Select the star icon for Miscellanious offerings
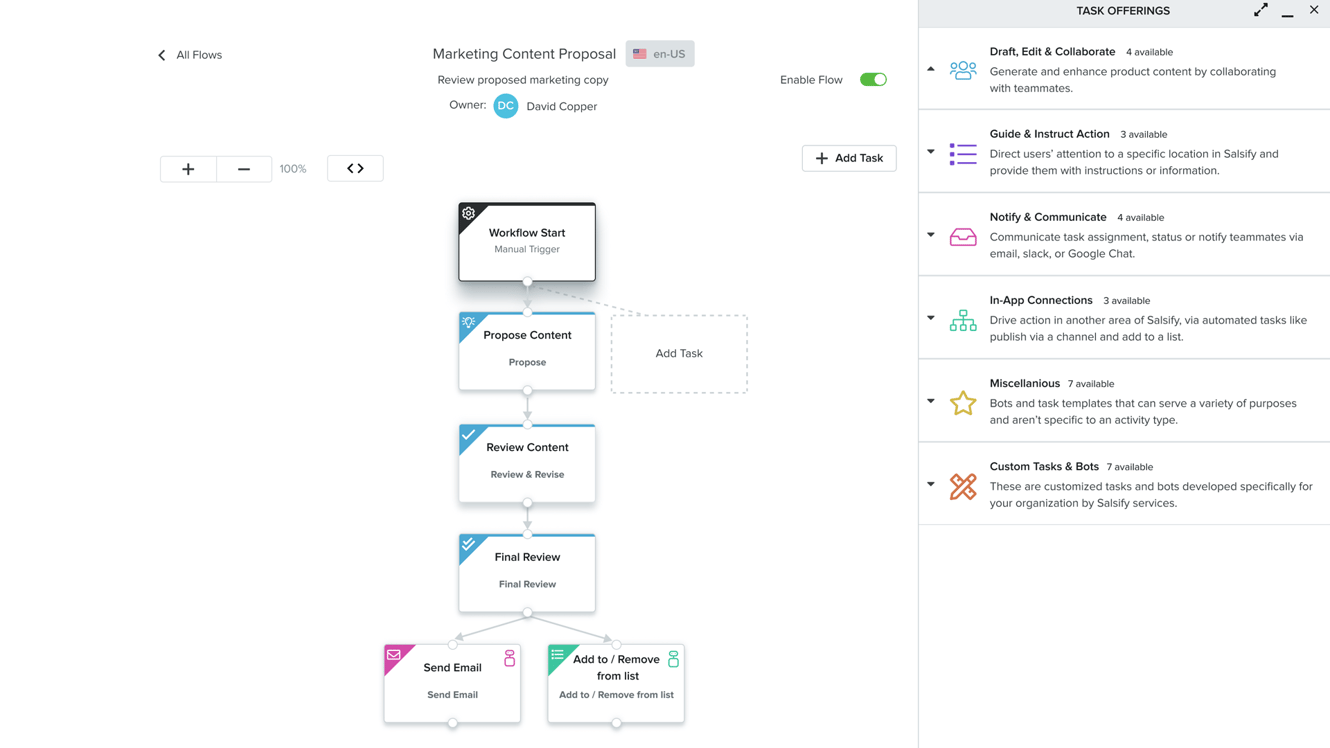This screenshot has width=1330, height=748. [x=963, y=402]
